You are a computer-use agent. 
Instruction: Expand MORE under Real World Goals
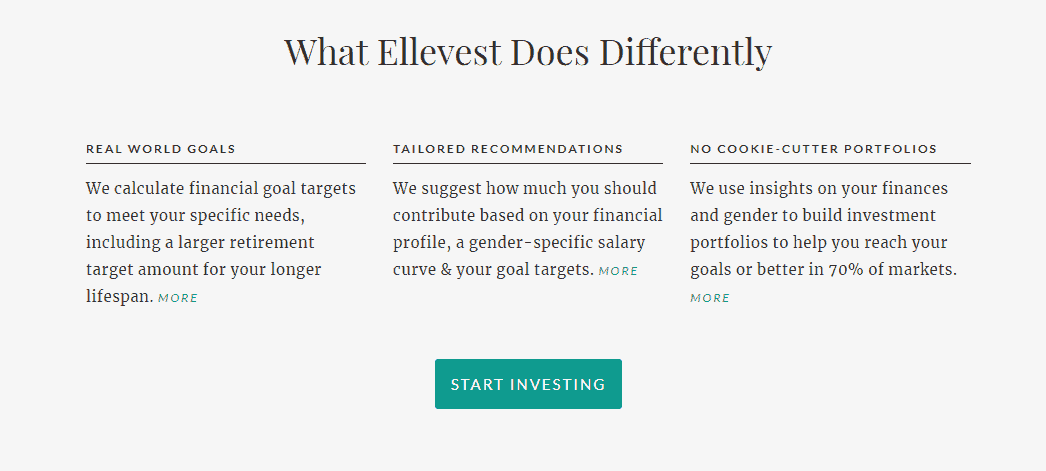(178, 298)
